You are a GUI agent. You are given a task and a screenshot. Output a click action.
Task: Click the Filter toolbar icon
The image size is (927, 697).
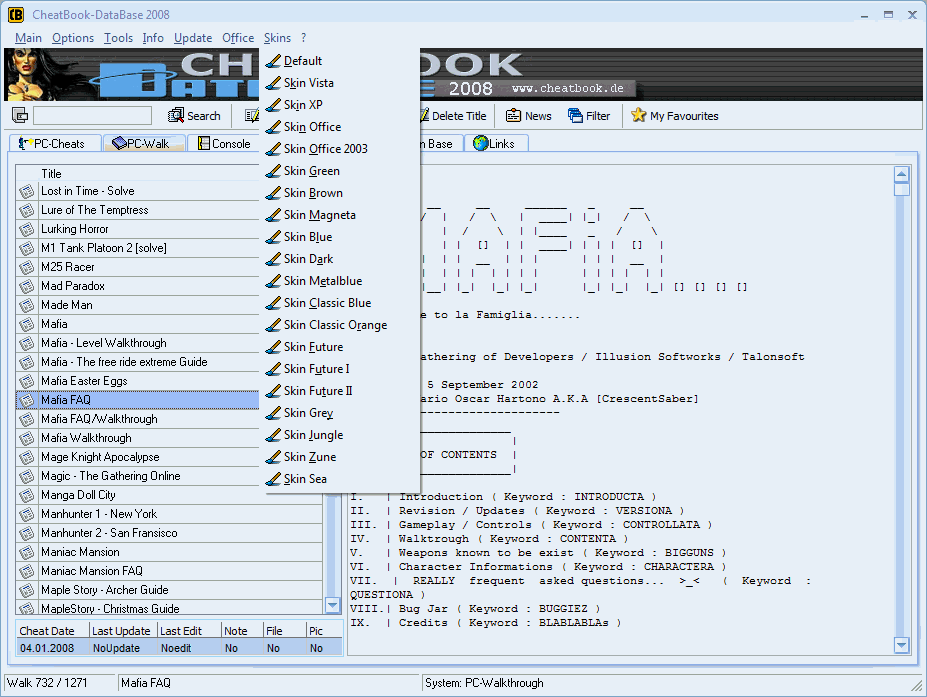(588, 116)
